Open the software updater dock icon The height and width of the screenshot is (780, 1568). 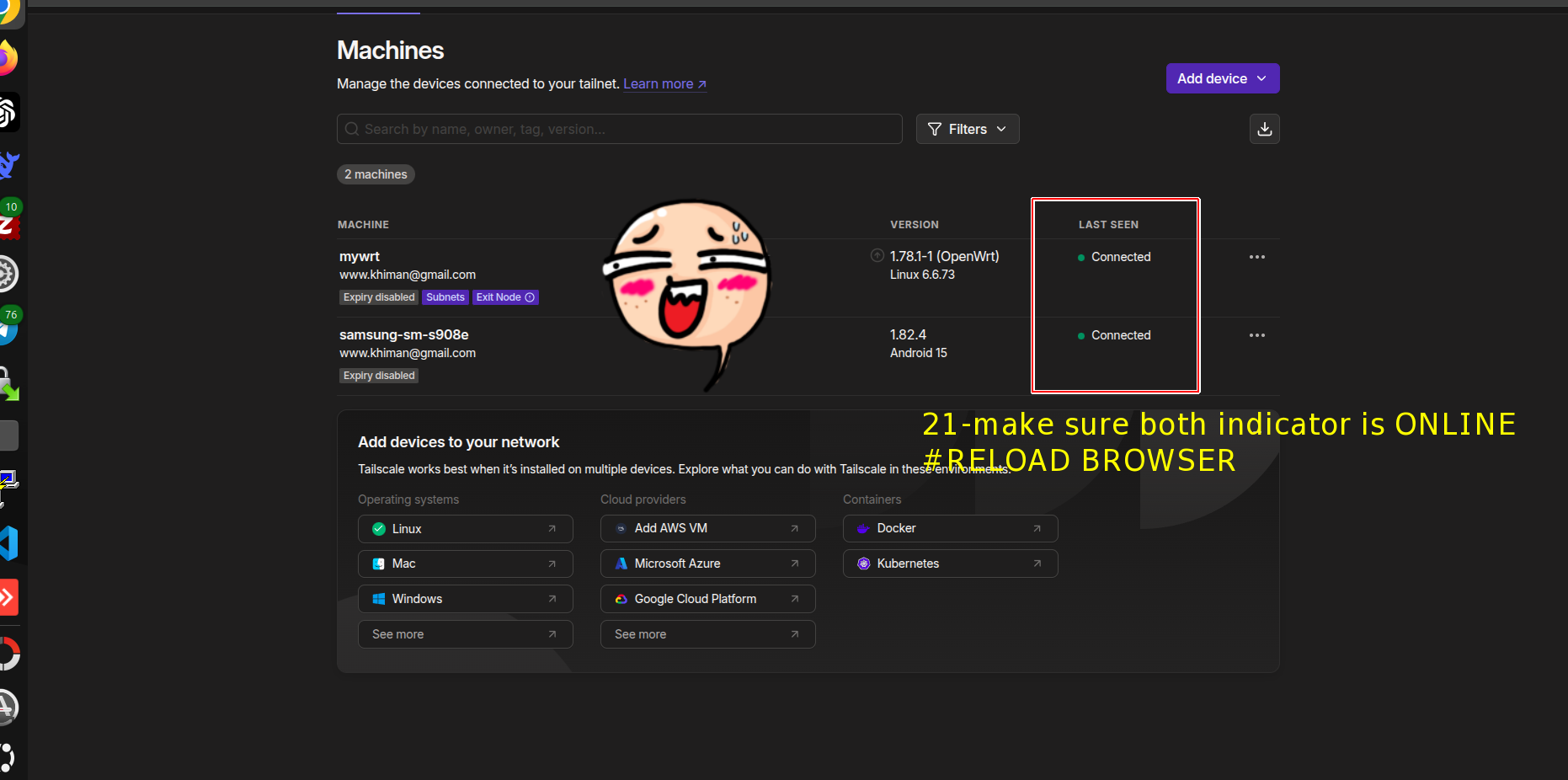(8, 707)
